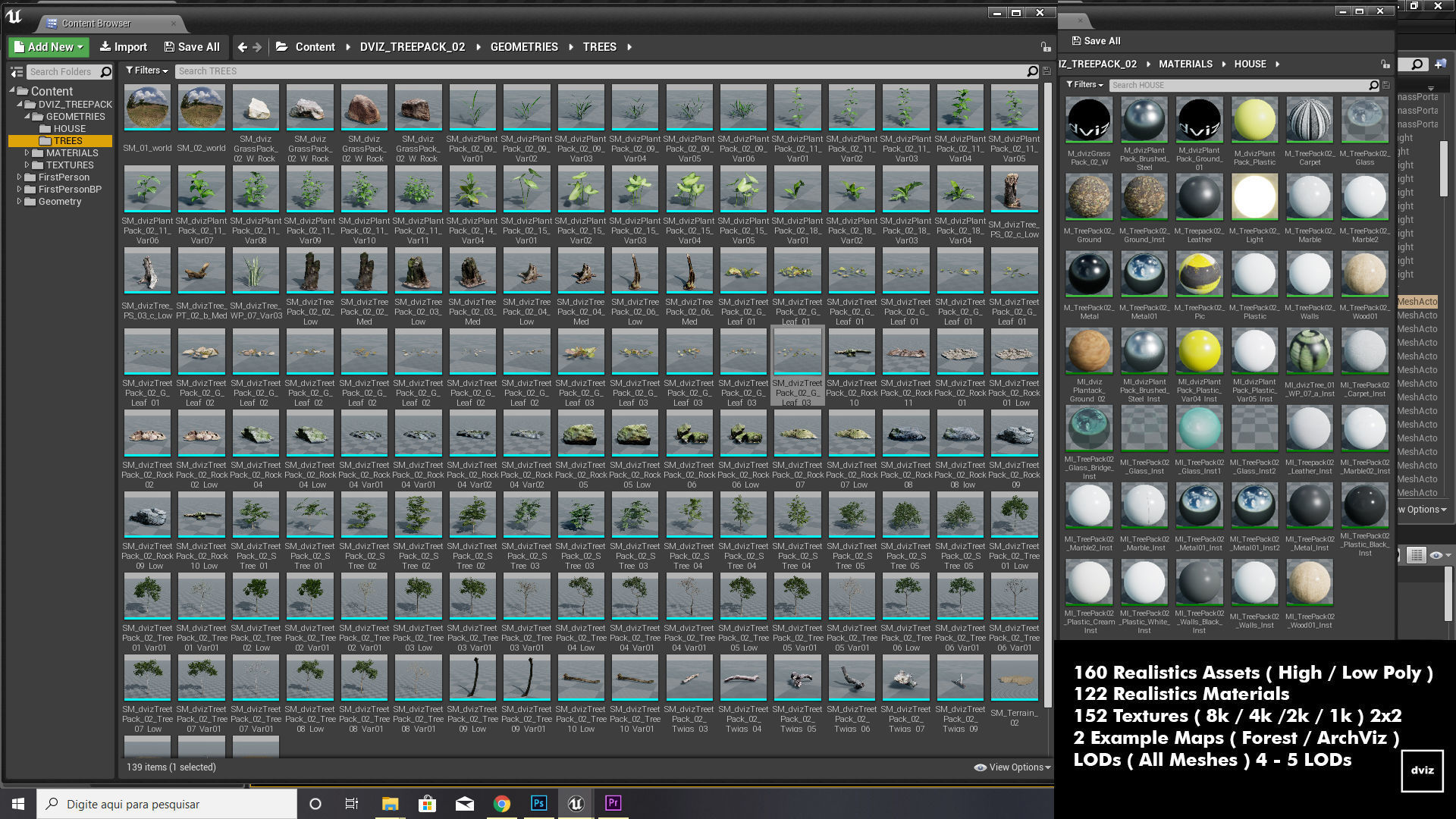1456x819 pixels.
Task: Select the HOUSE folder in tree
Action: click(x=69, y=129)
